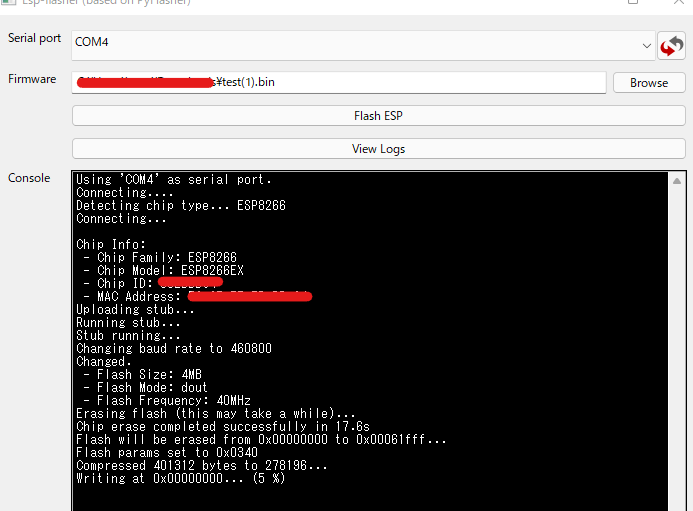This screenshot has width=693, height=511.
Task: Click 'Chip erase completed successfully' line
Action: tap(223, 427)
